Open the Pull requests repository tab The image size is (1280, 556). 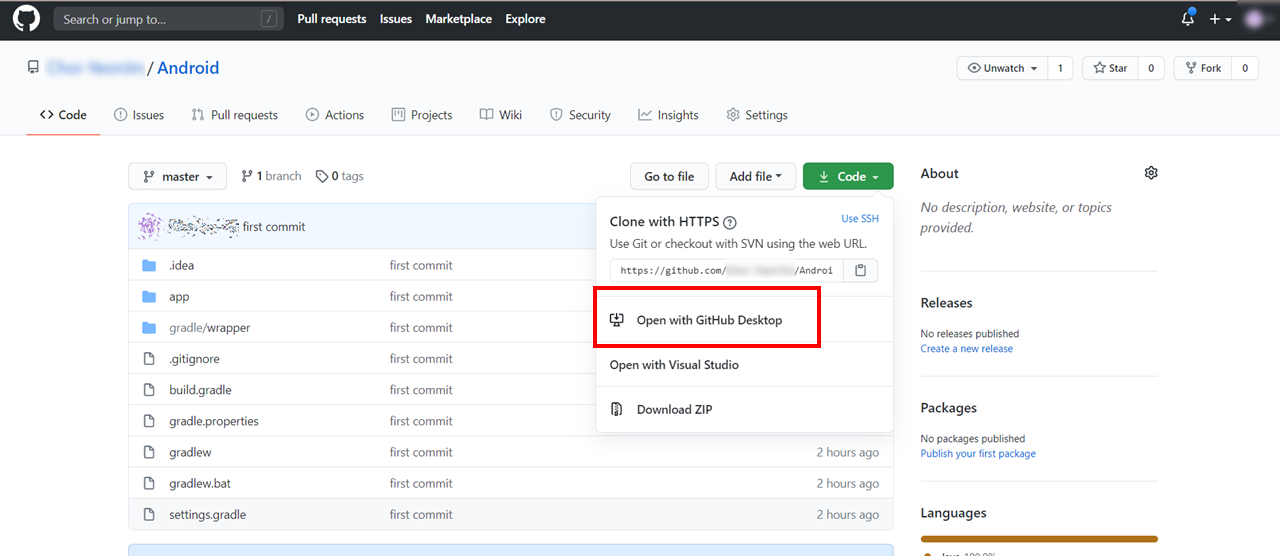(235, 115)
